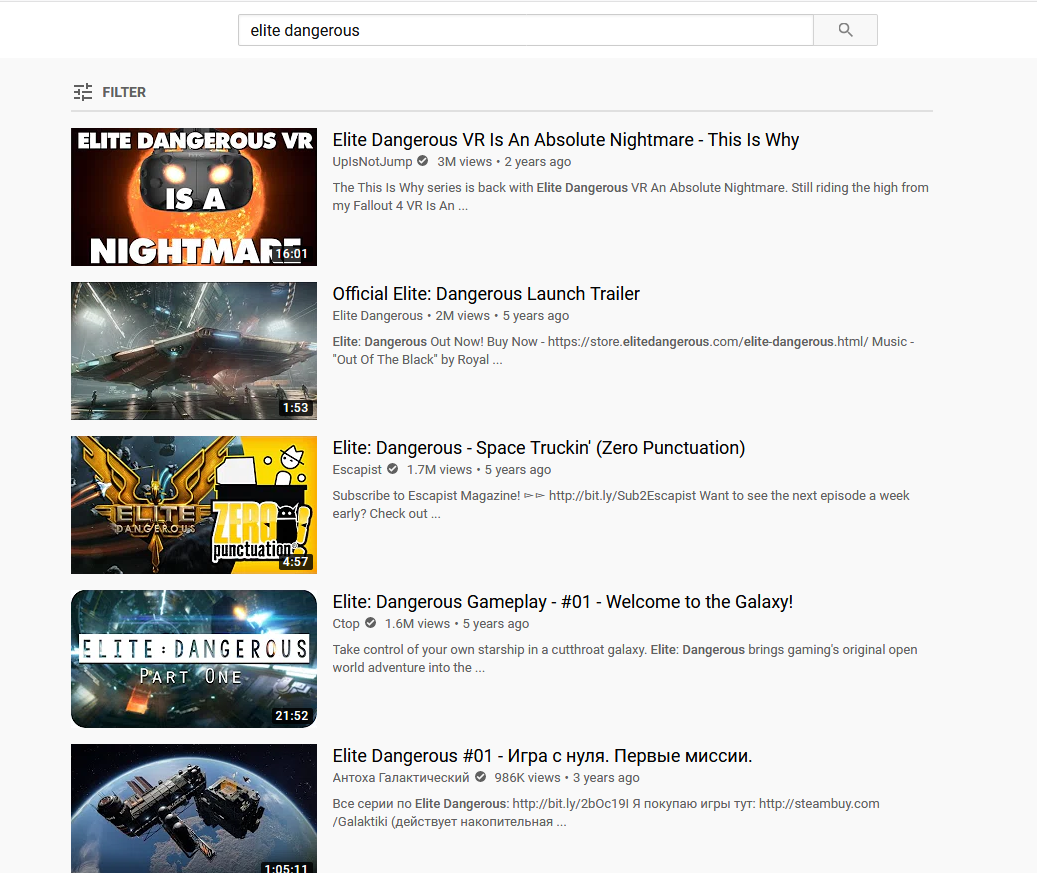This screenshot has width=1037, height=873.
Task: Click '1.7M views' under the Escapist video
Action: [439, 470]
